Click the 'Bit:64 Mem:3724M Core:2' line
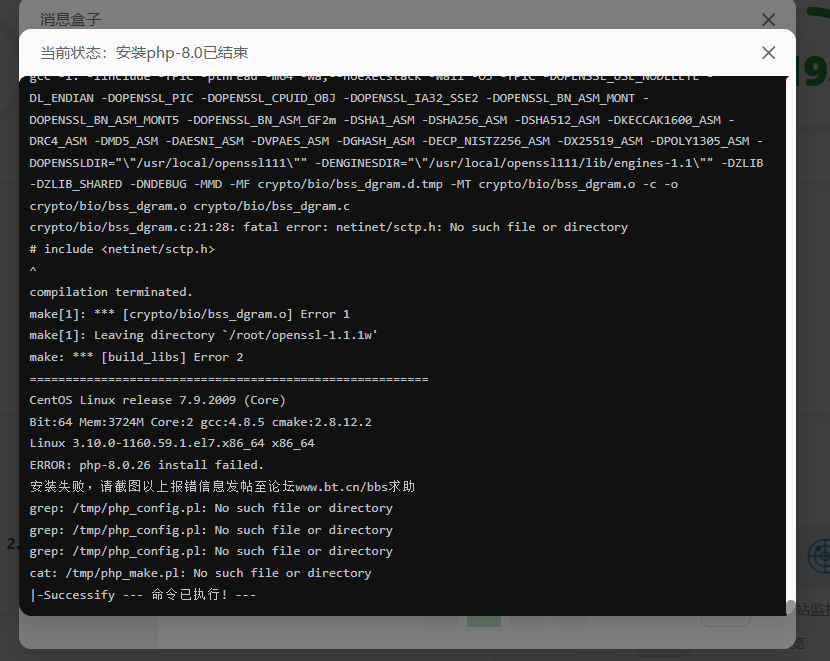The height and width of the screenshot is (661, 830). pos(201,422)
